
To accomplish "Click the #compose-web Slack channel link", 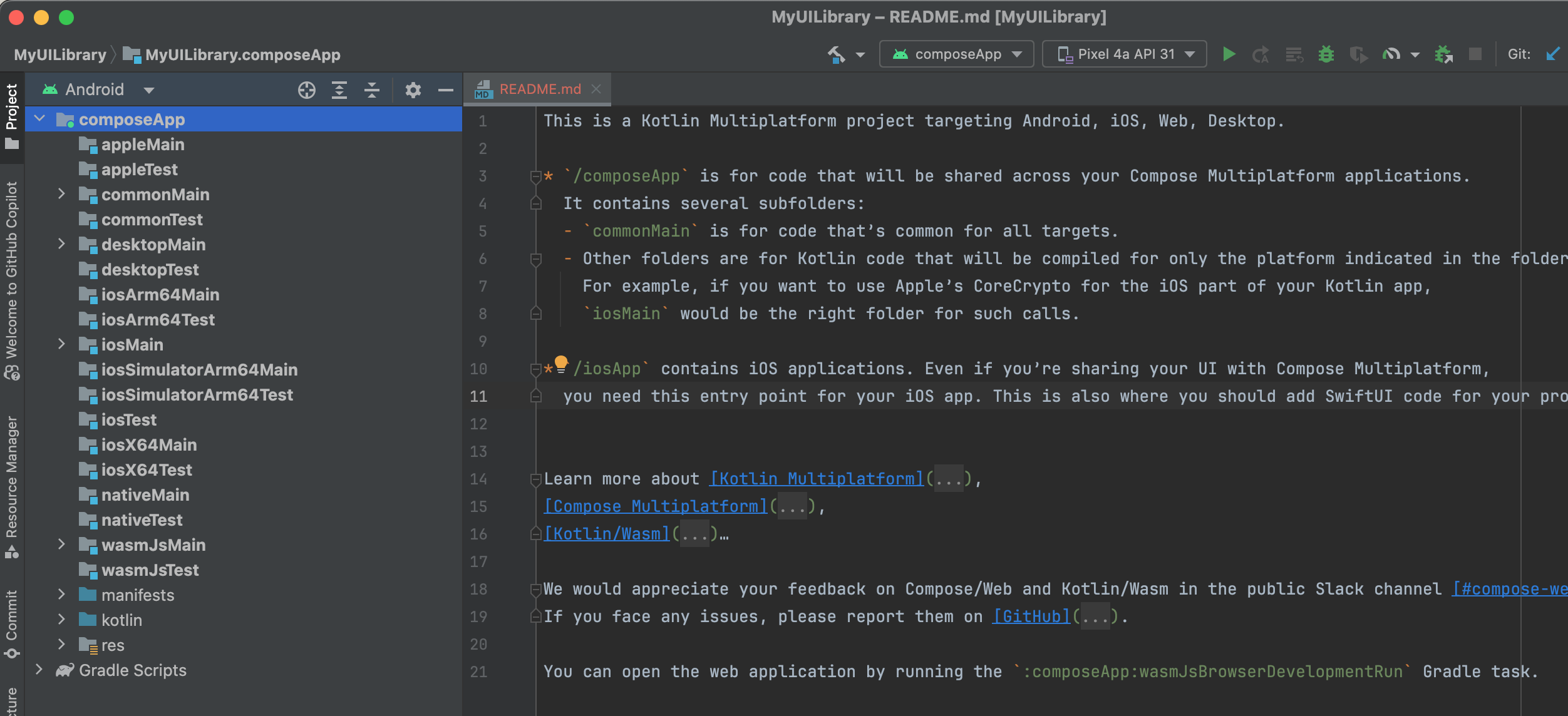I will (x=1510, y=589).
